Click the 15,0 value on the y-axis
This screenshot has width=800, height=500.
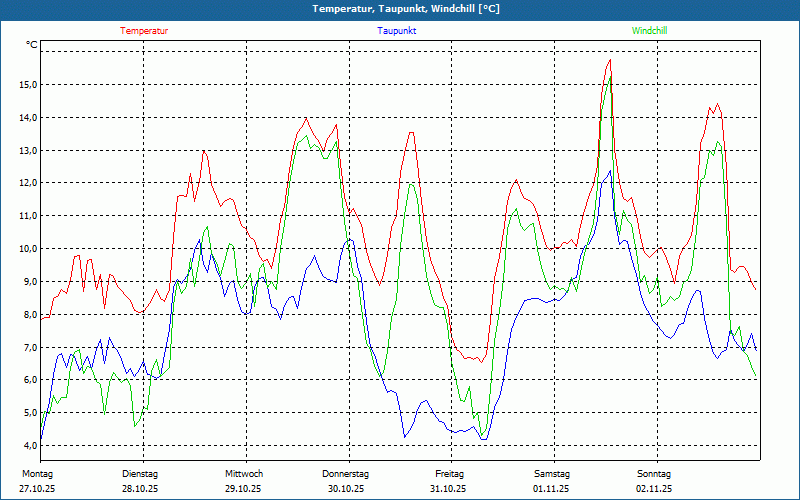click(x=28, y=85)
